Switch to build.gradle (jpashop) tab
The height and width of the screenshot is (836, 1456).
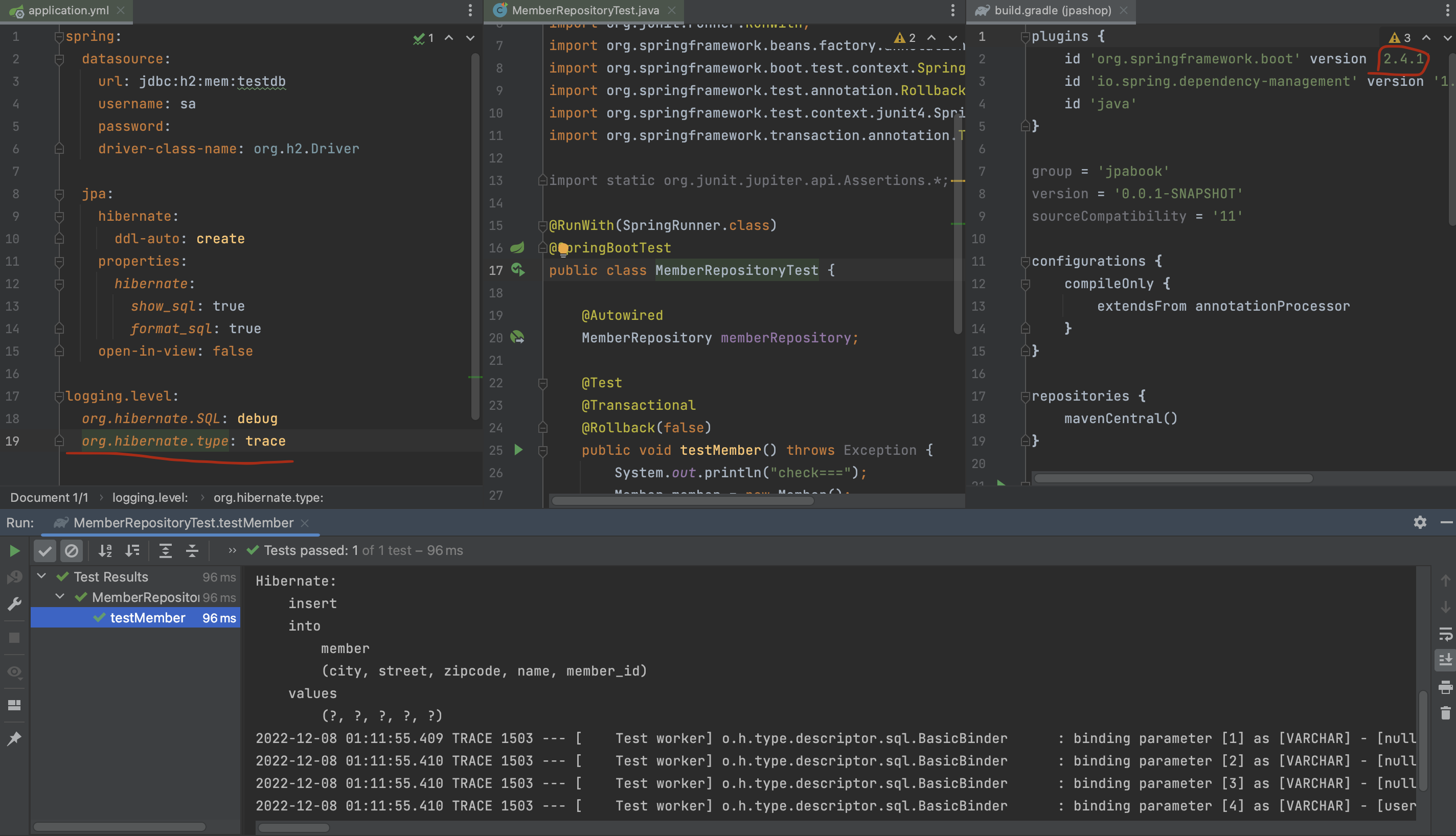click(x=1052, y=10)
